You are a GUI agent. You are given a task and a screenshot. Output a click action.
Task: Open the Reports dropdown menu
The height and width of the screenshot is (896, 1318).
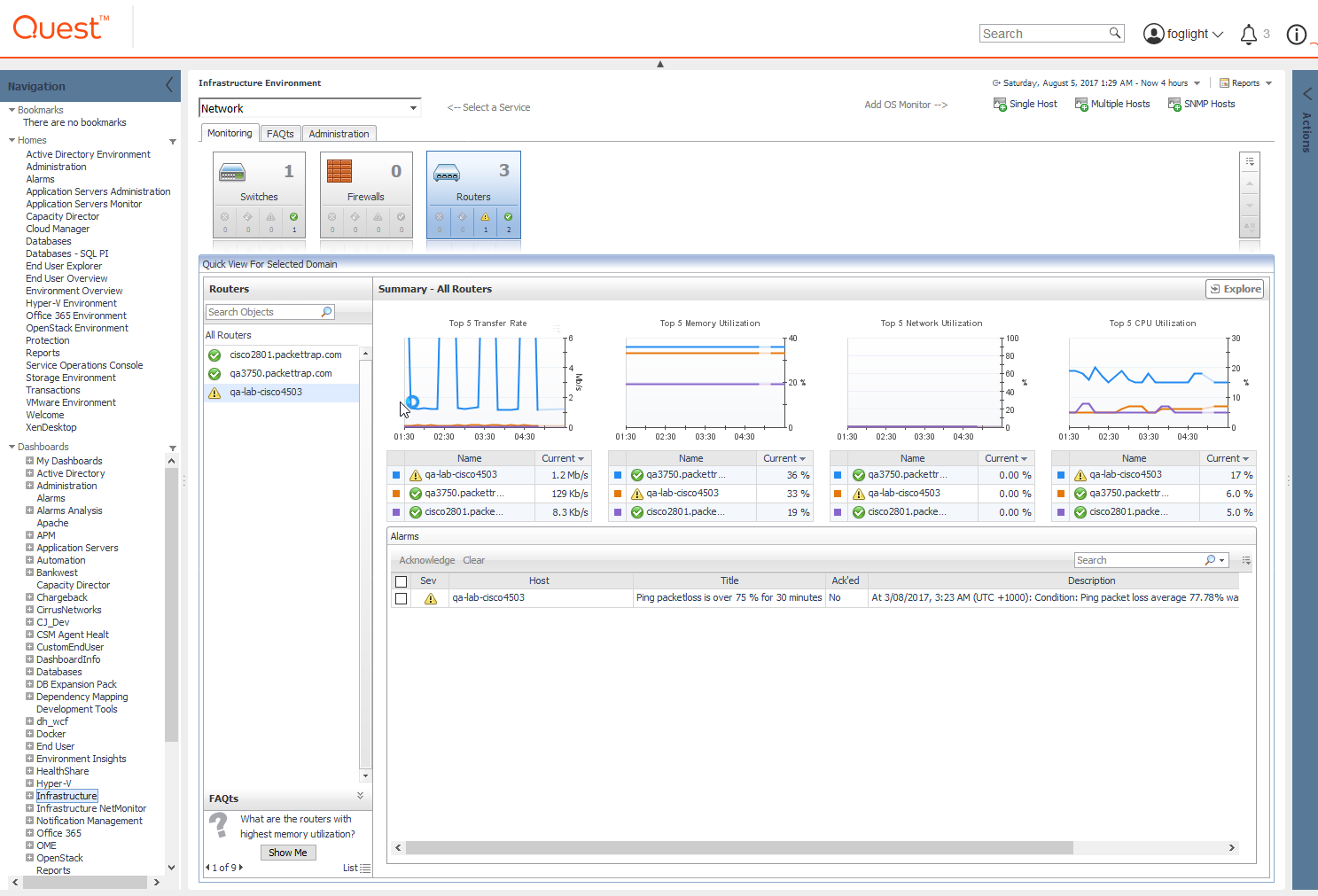(x=1245, y=83)
